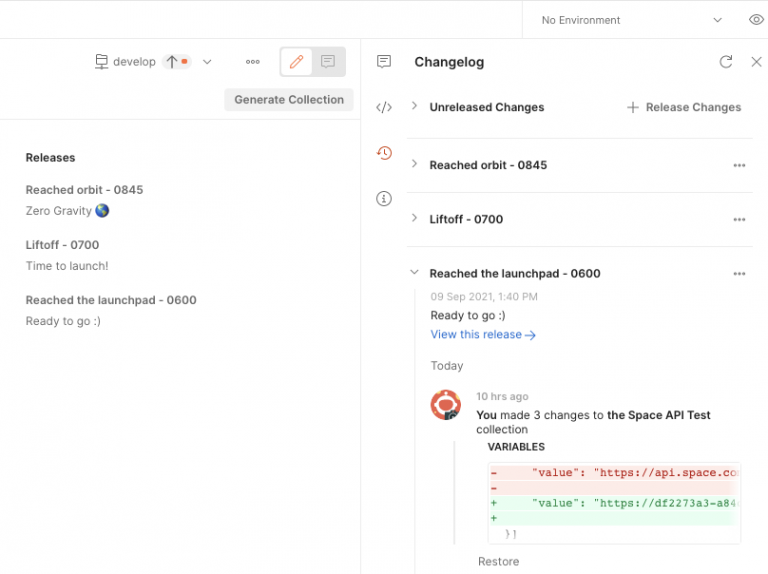Close the Changelog panel
This screenshot has height=574, width=768.
pyautogui.click(x=756, y=62)
